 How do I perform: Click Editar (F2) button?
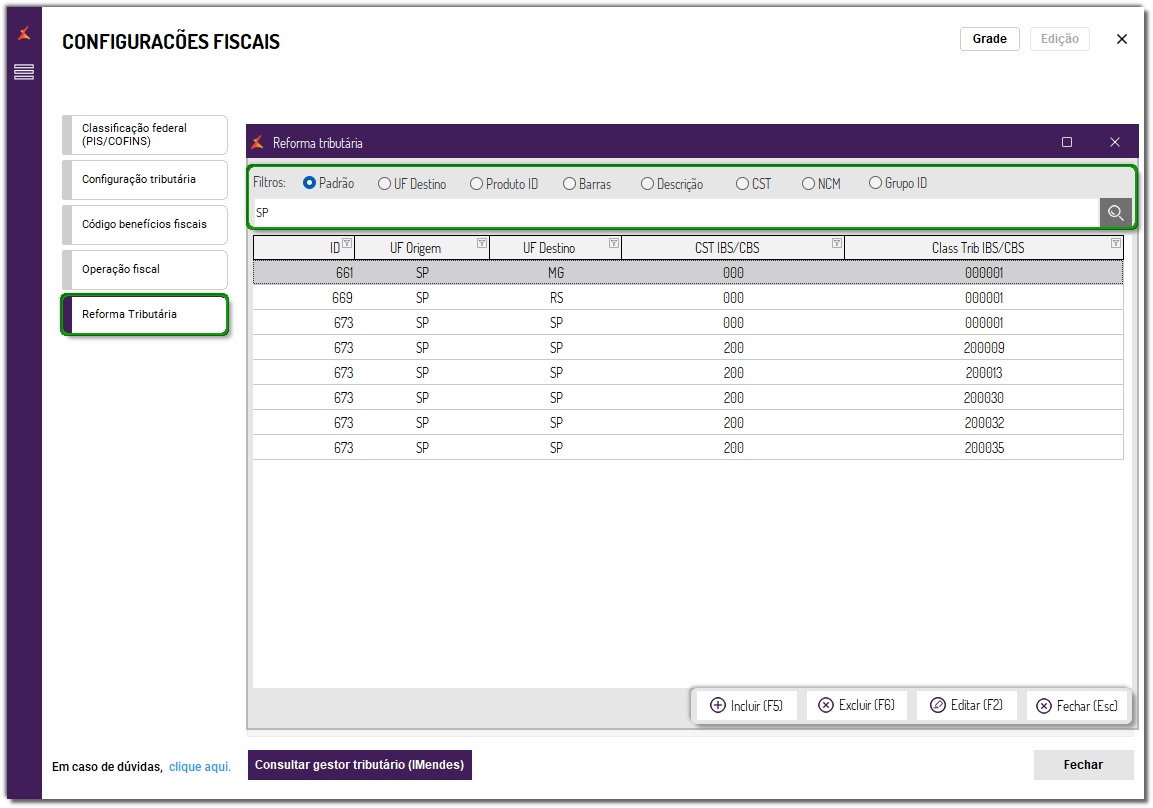966,705
